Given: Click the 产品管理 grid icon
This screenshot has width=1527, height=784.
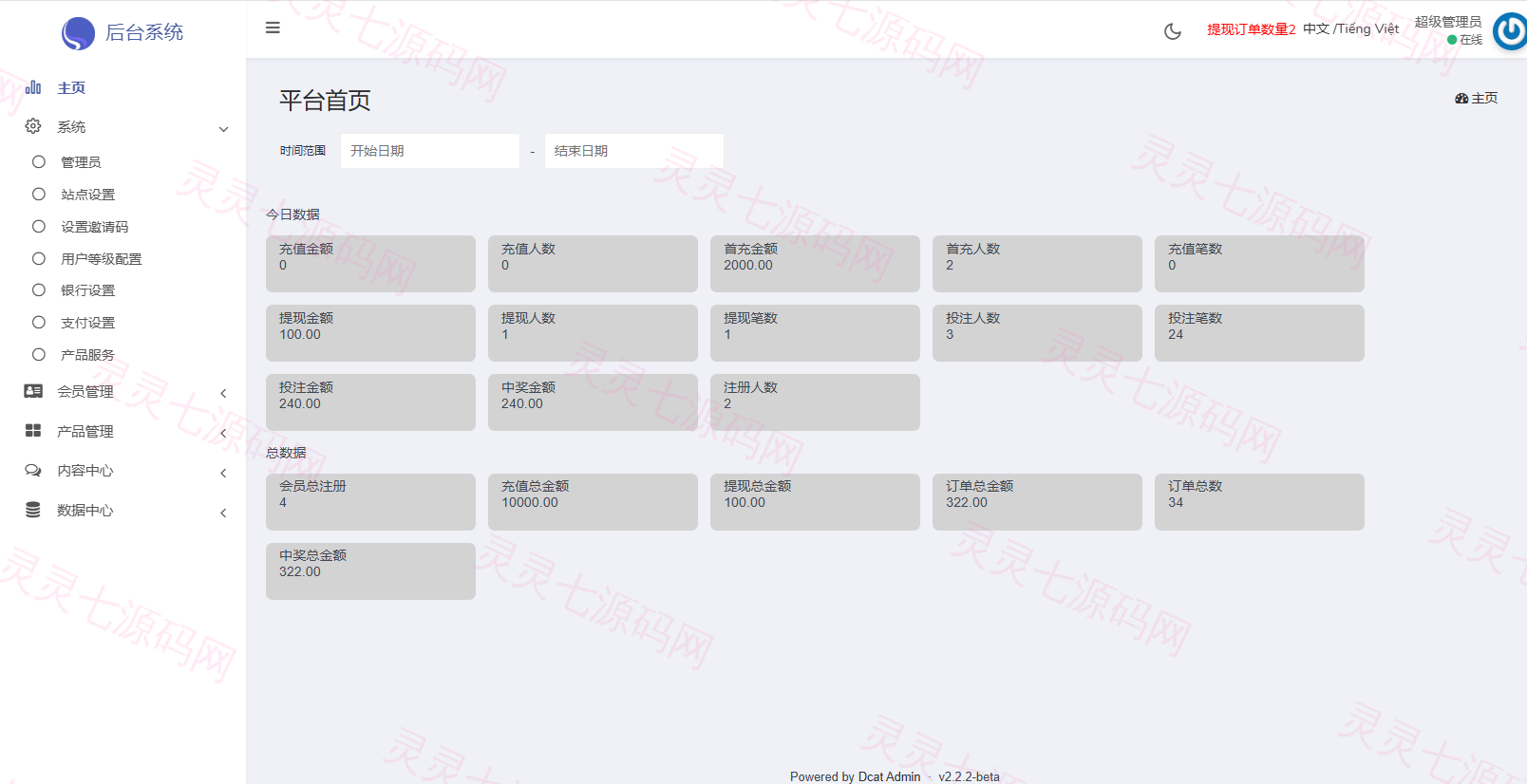Looking at the screenshot, I should [x=33, y=431].
